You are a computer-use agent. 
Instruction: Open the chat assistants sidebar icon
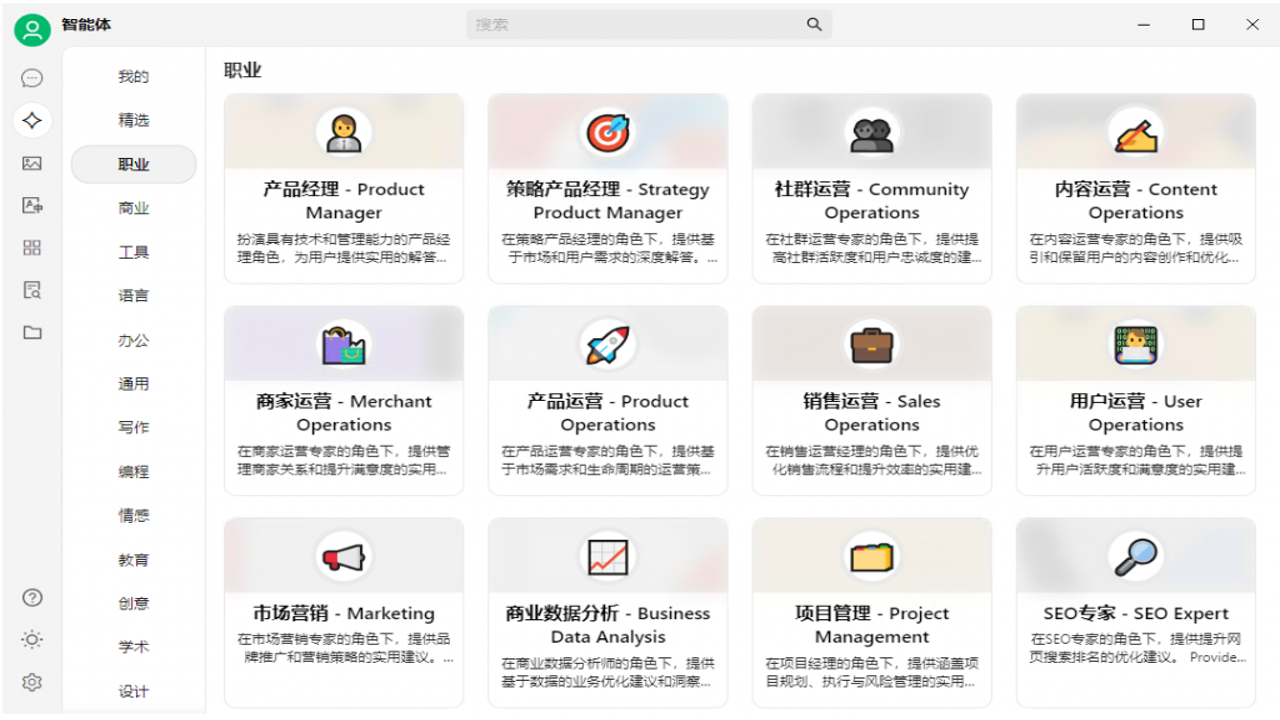[x=32, y=78]
